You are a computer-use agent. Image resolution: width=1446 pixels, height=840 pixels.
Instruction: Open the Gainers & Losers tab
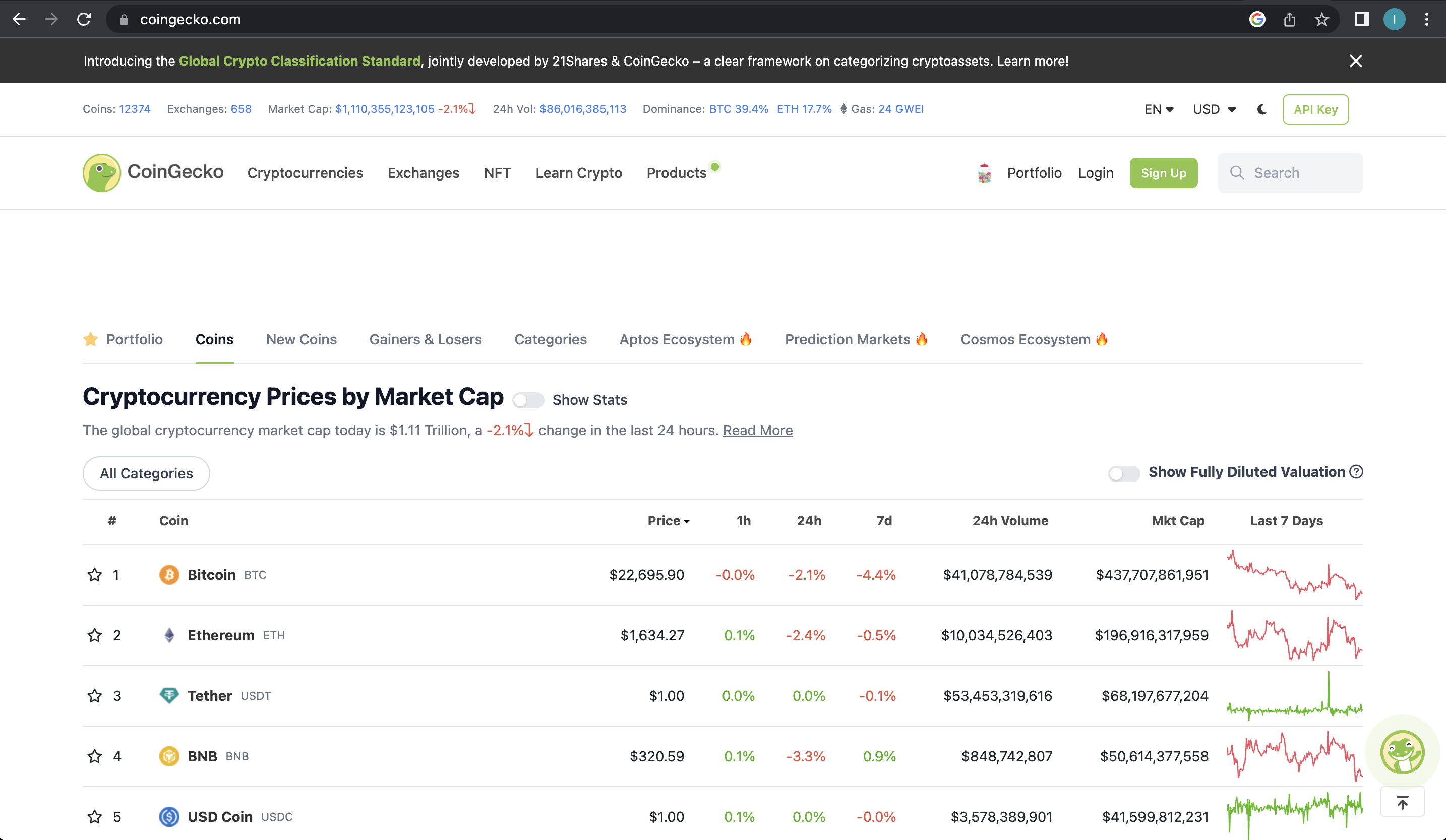point(426,339)
